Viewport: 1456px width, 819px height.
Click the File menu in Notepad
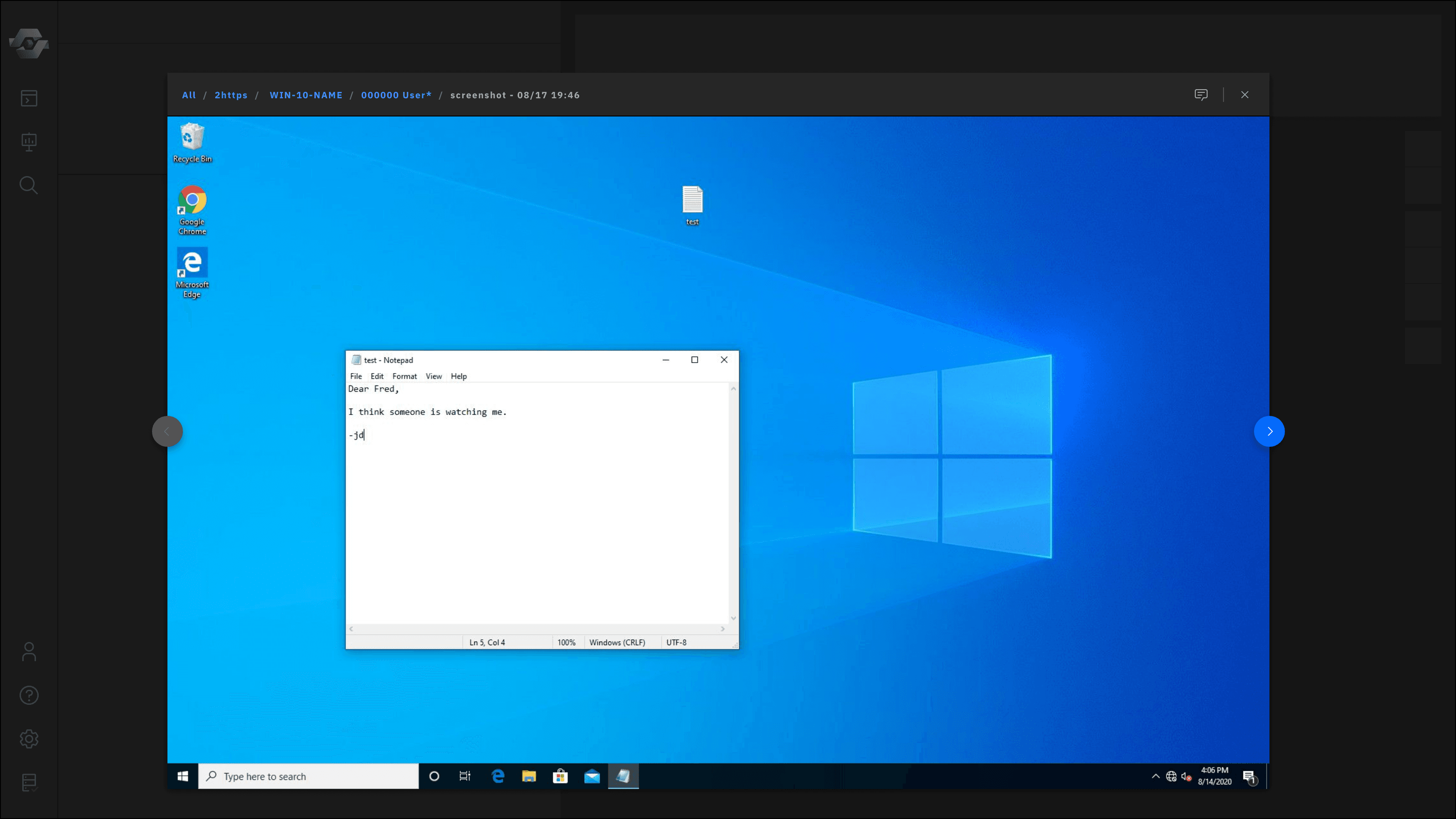356,376
